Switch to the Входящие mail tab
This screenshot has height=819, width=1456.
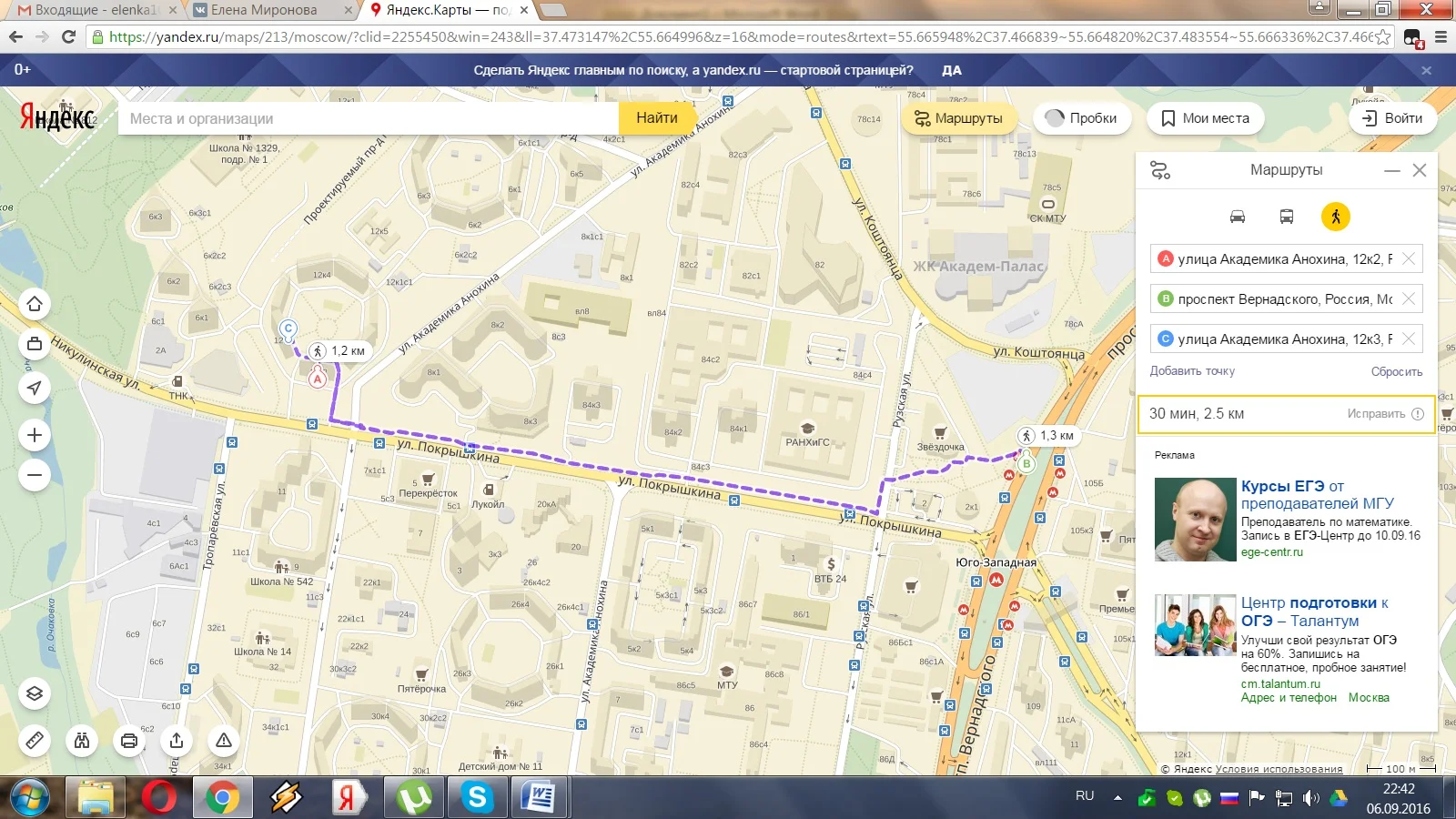[94, 10]
